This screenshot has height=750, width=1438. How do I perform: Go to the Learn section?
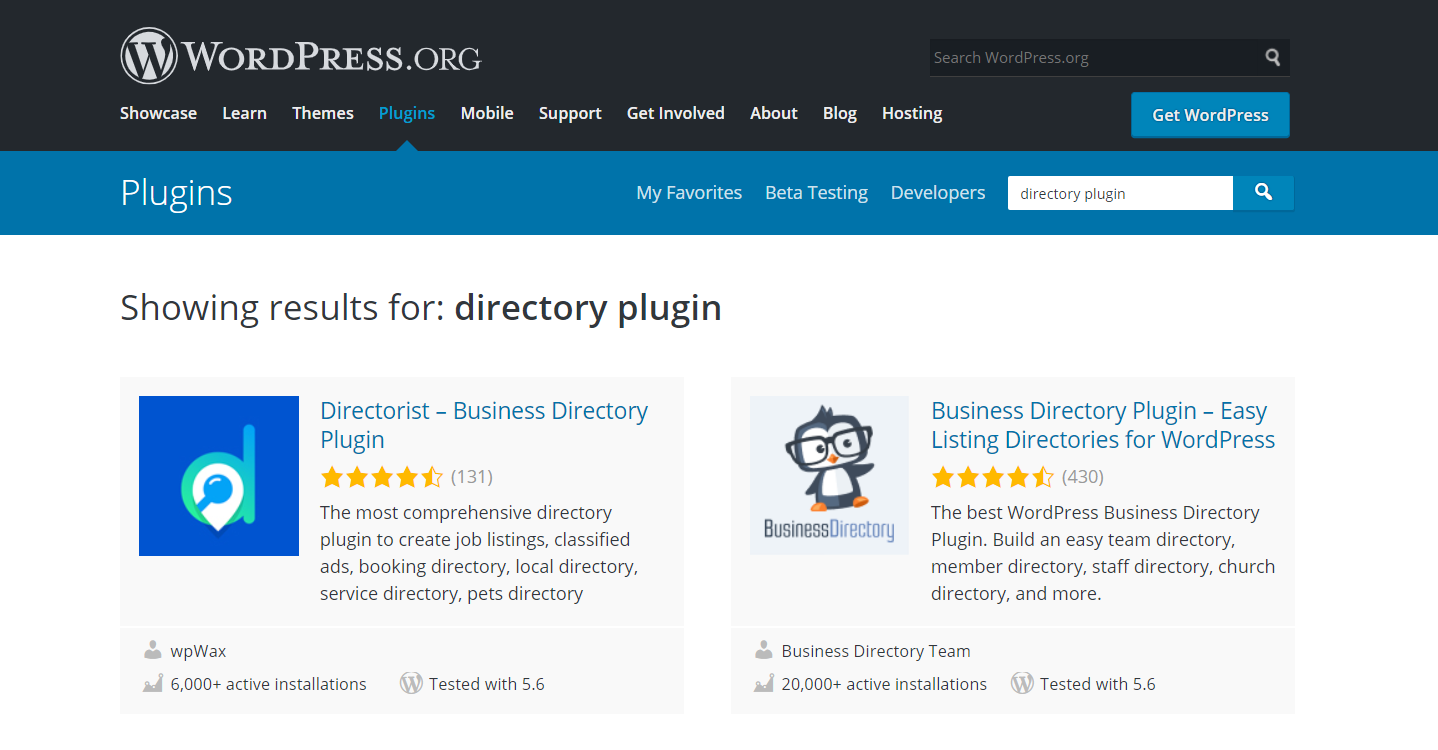point(244,113)
